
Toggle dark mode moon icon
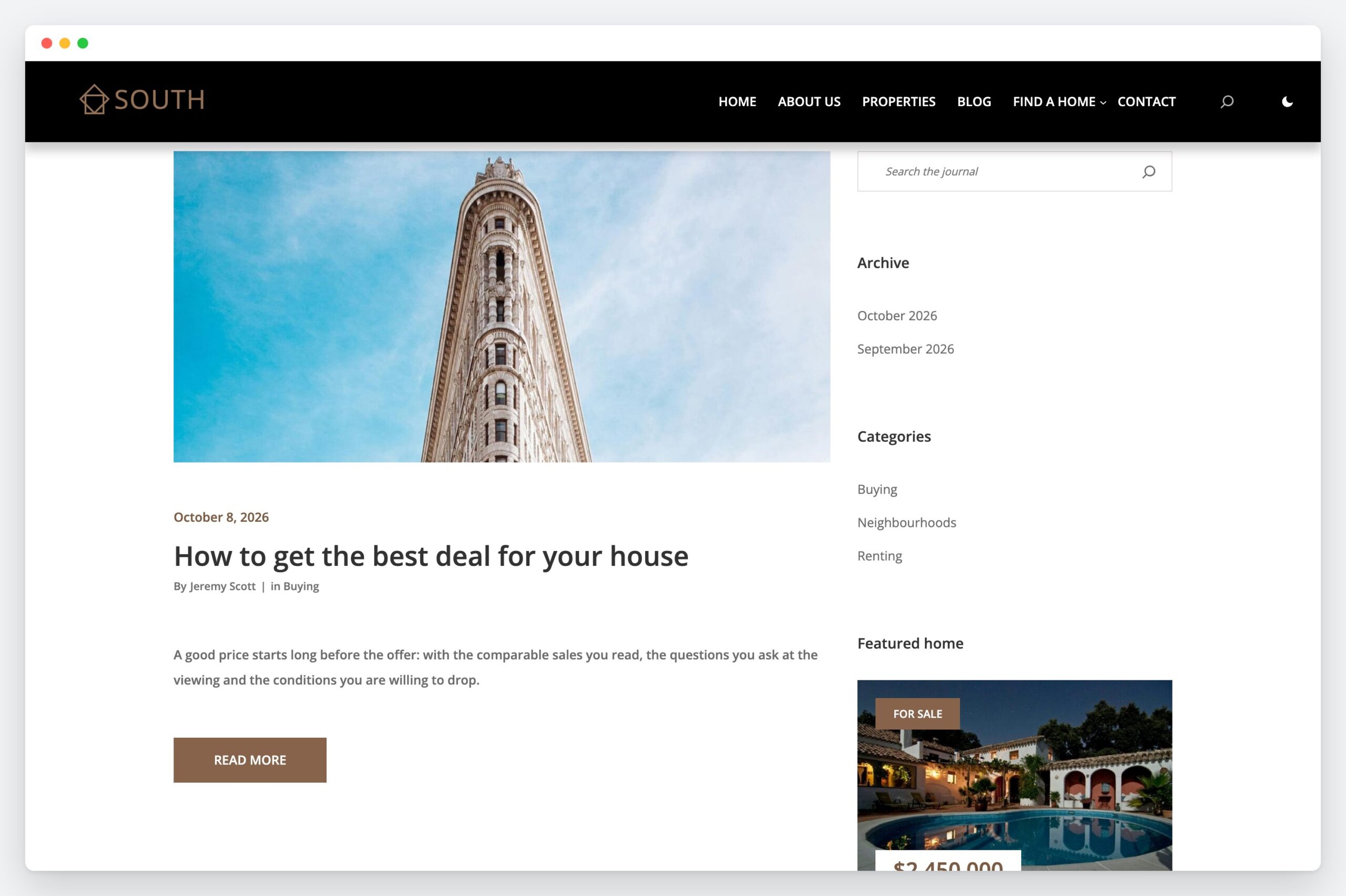pyautogui.click(x=1287, y=101)
